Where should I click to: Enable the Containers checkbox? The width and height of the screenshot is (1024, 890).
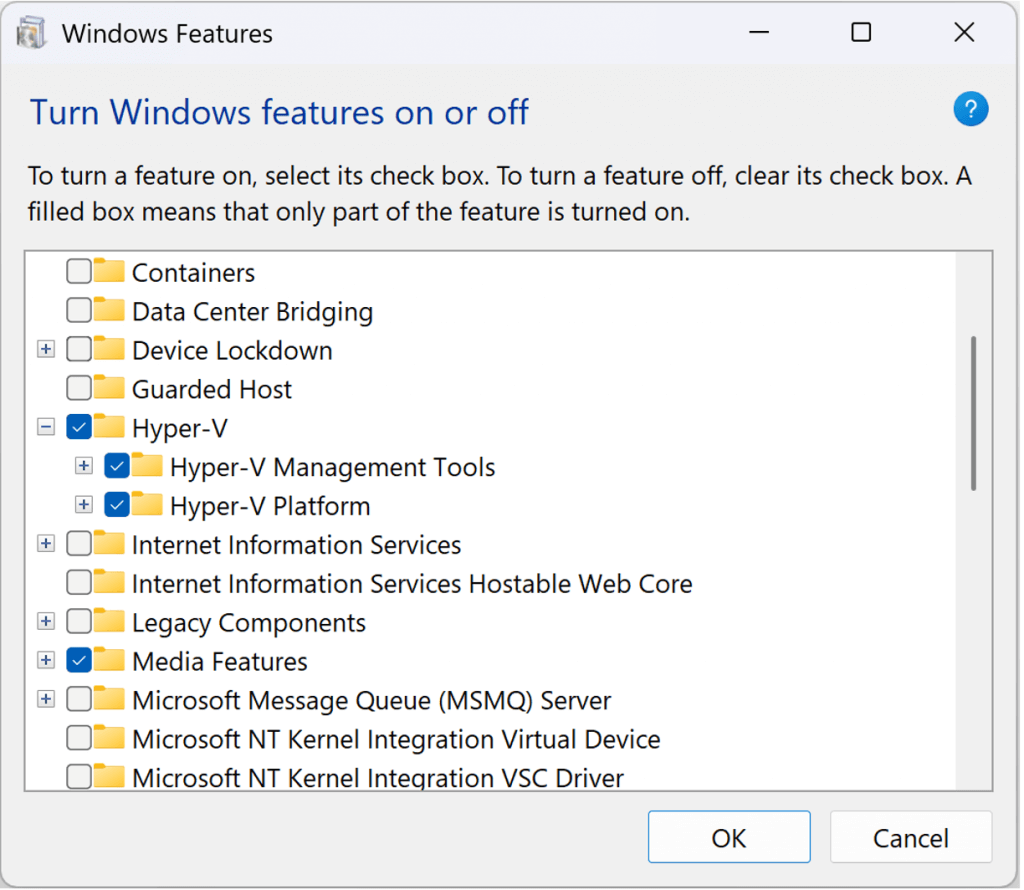pyautogui.click(x=78, y=272)
